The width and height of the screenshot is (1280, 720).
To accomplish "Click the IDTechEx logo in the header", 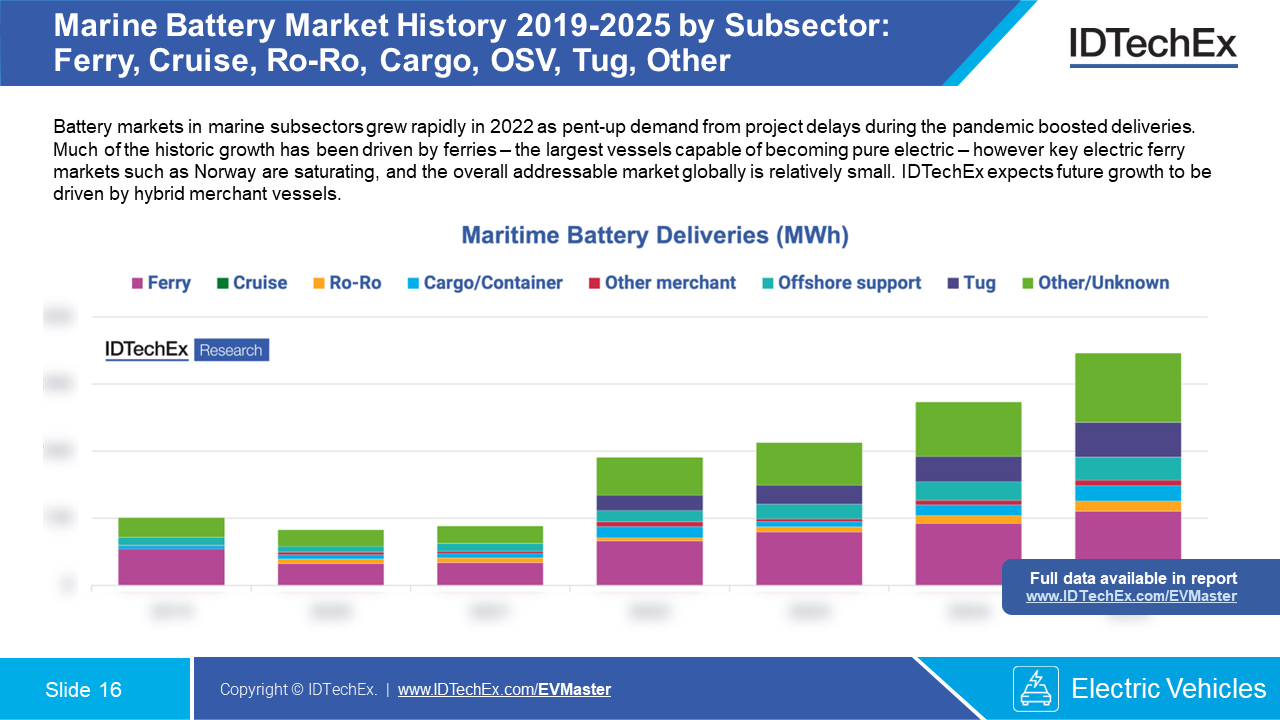I will (x=1153, y=46).
